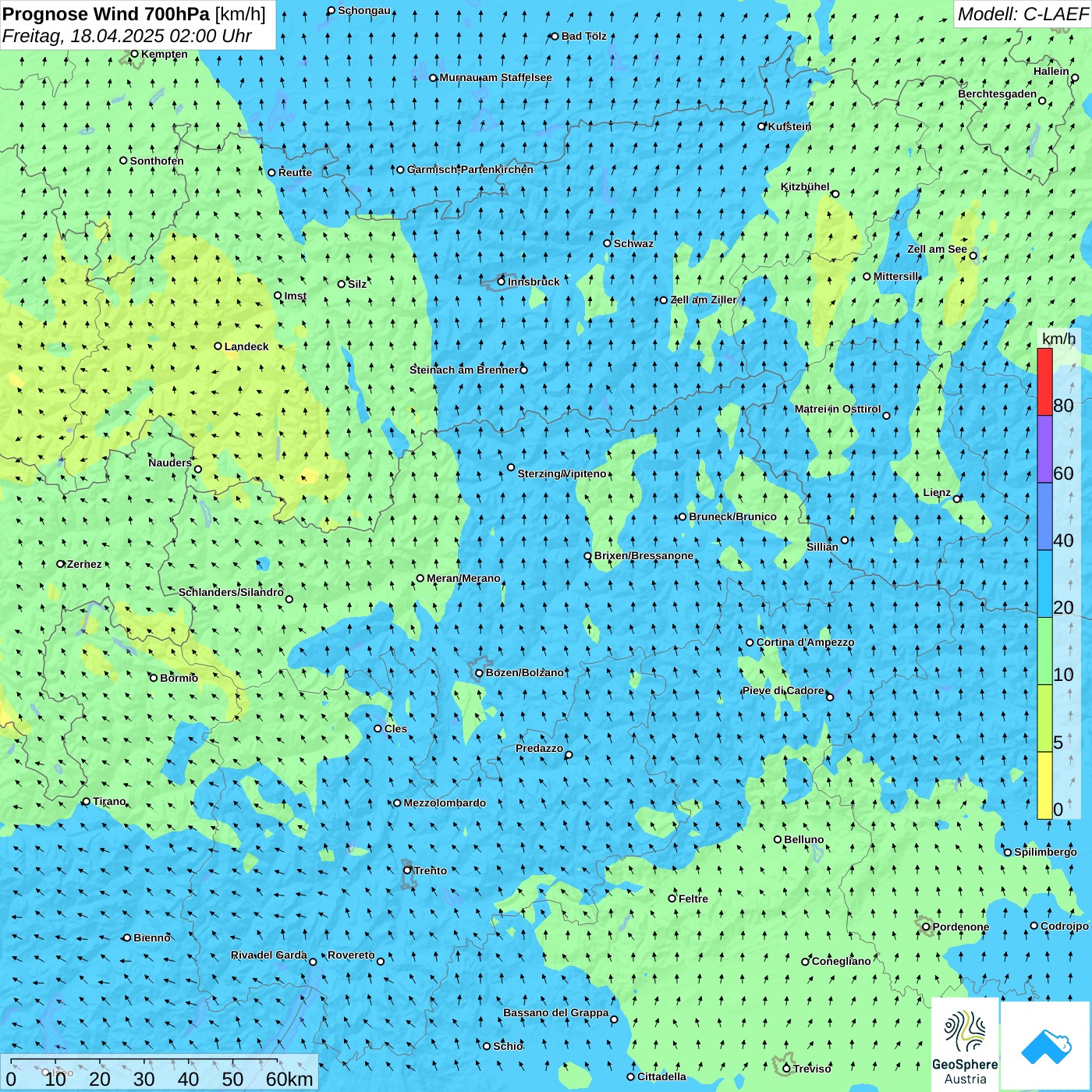Click the 'Bormio' map label

pyautogui.click(x=179, y=679)
